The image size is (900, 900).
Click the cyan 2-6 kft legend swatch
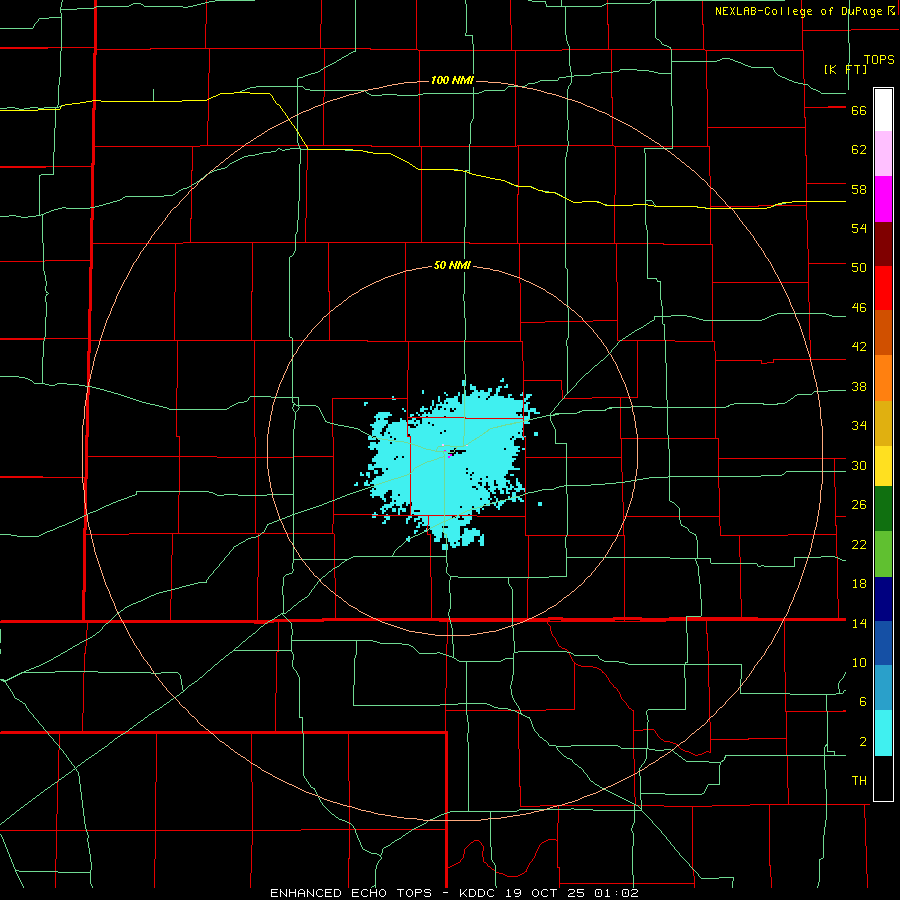coord(883,733)
